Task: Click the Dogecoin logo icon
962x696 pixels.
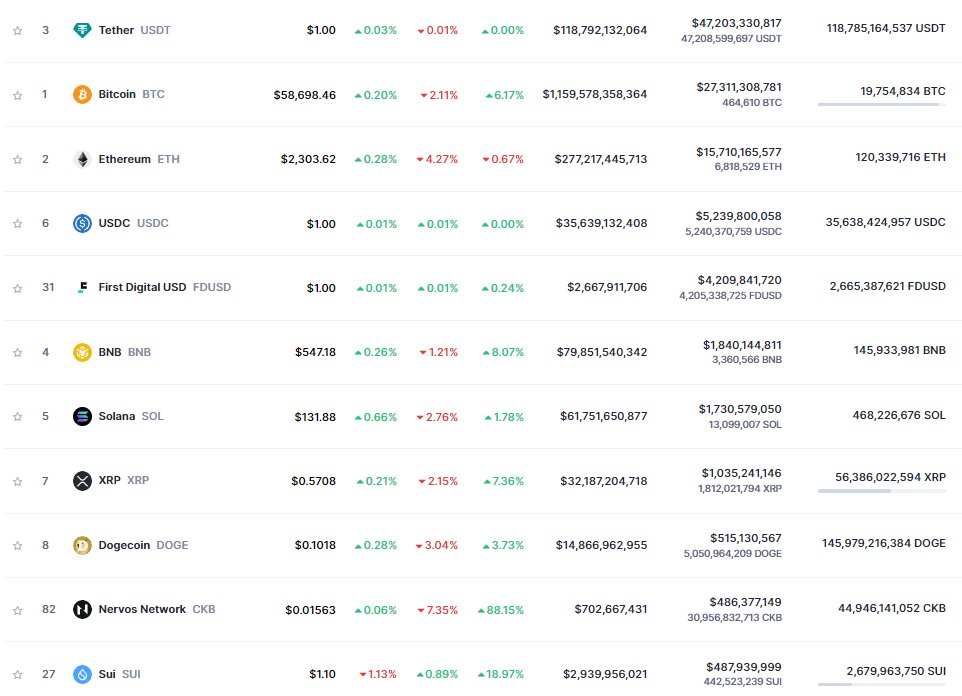Action: click(x=82, y=545)
